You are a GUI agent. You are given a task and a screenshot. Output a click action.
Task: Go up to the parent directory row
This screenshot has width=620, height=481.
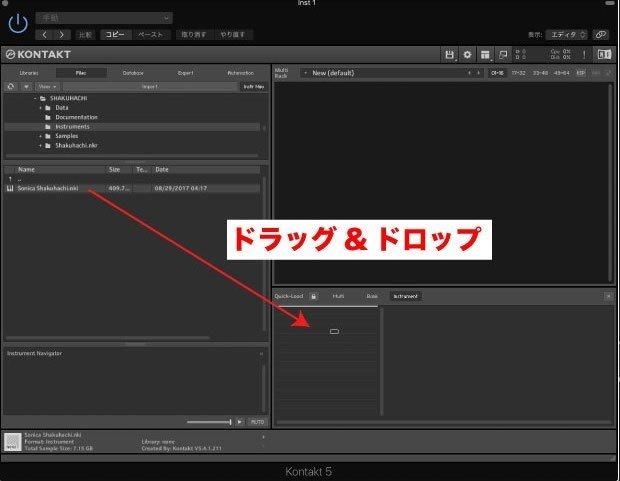pyautogui.click(x=132, y=179)
